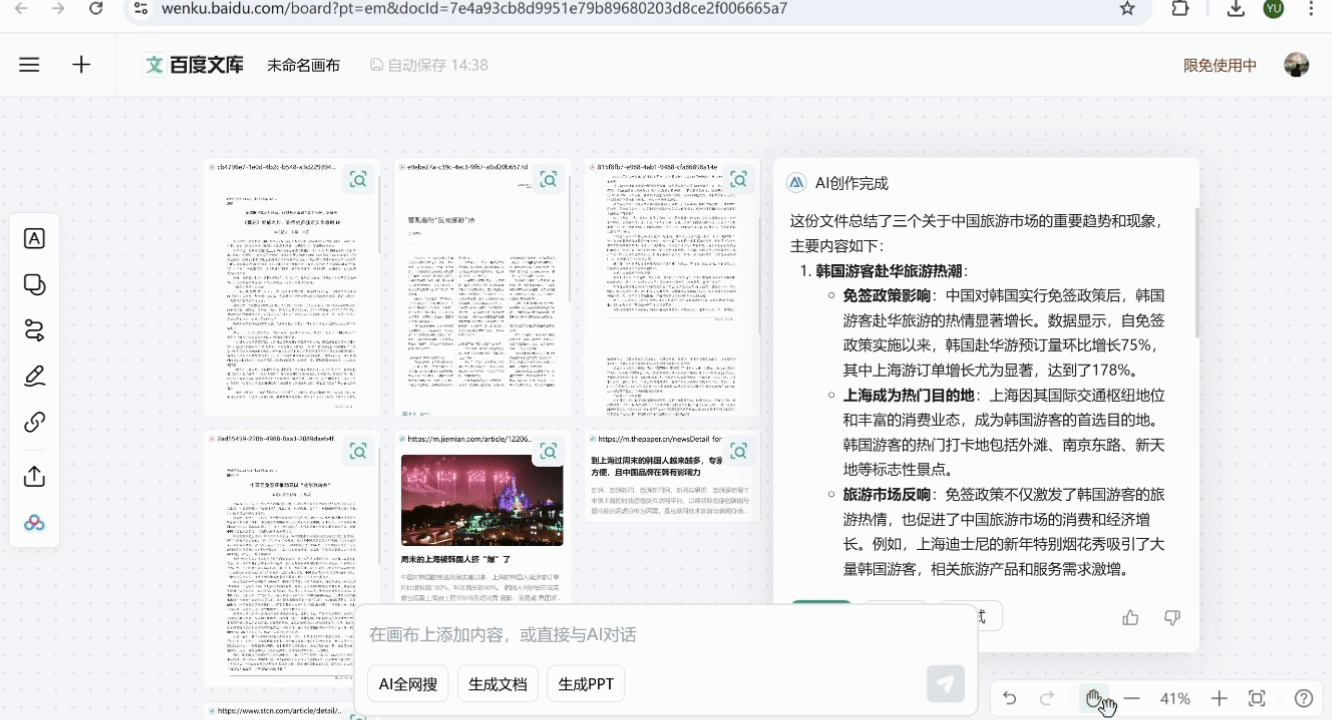Open the hamburger menu
The image size is (1332, 720).
tap(29, 65)
